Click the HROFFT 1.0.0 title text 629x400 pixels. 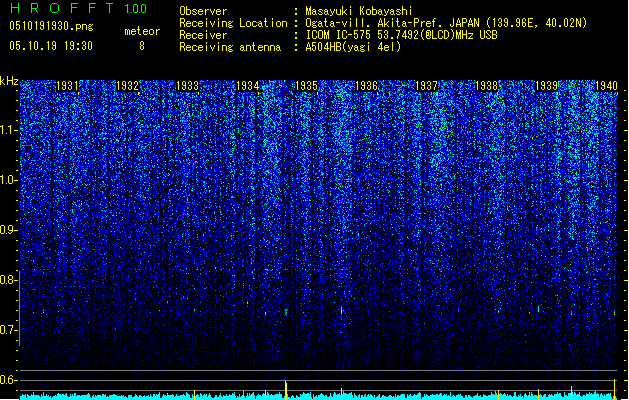(79, 8)
